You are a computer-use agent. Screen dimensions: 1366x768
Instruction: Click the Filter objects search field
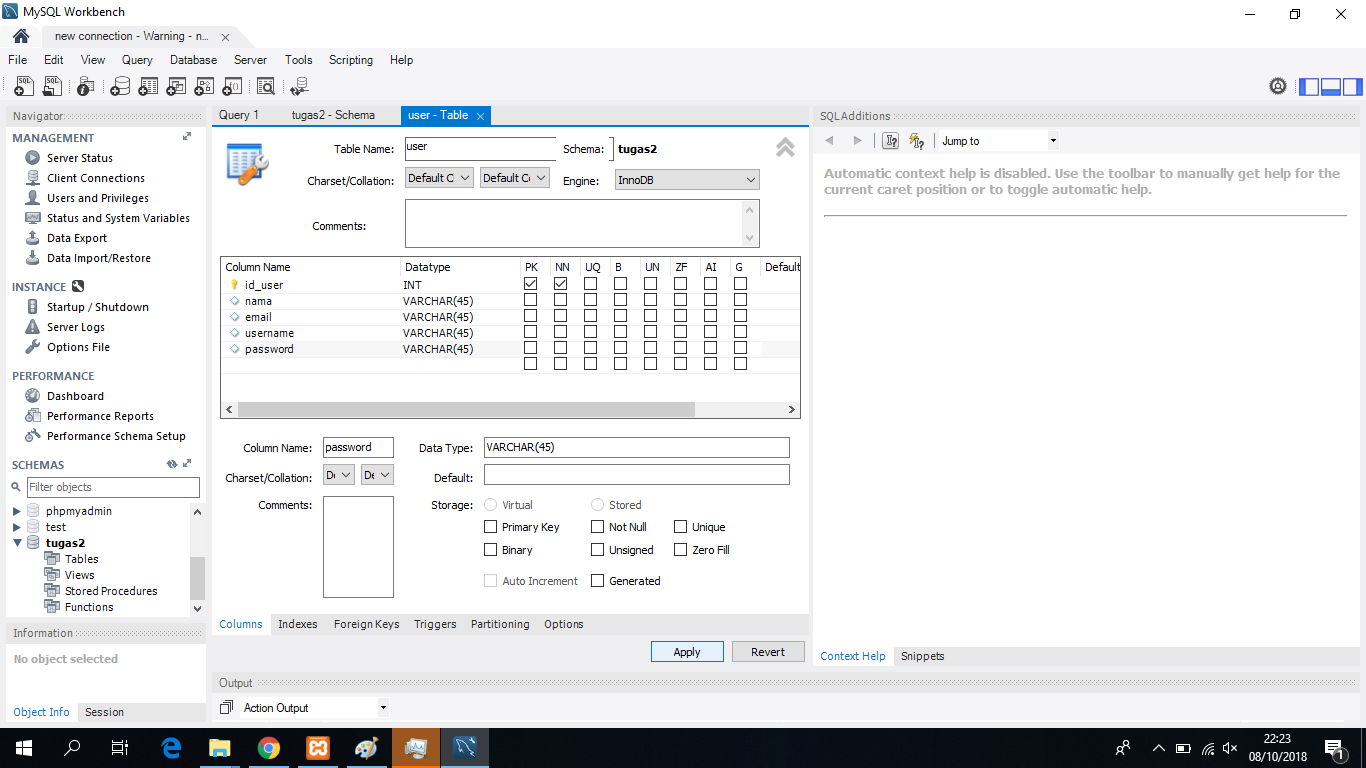pos(113,487)
